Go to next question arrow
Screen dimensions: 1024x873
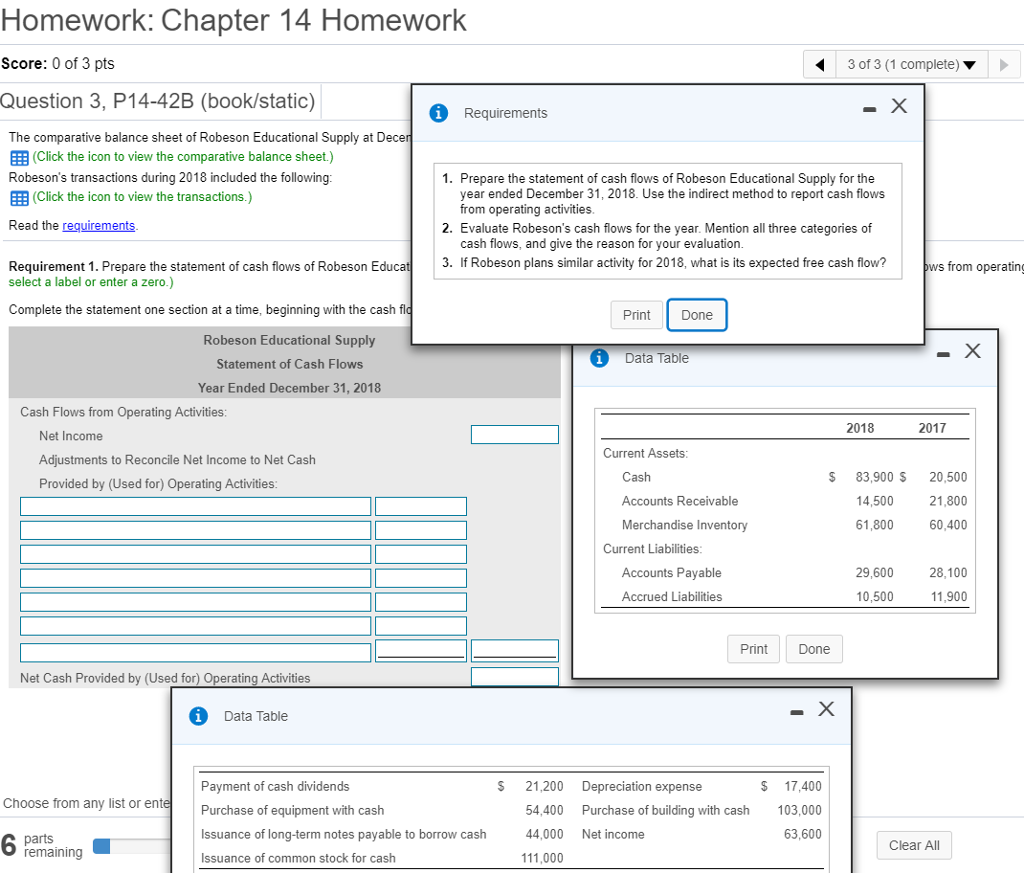[x=1004, y=64]
